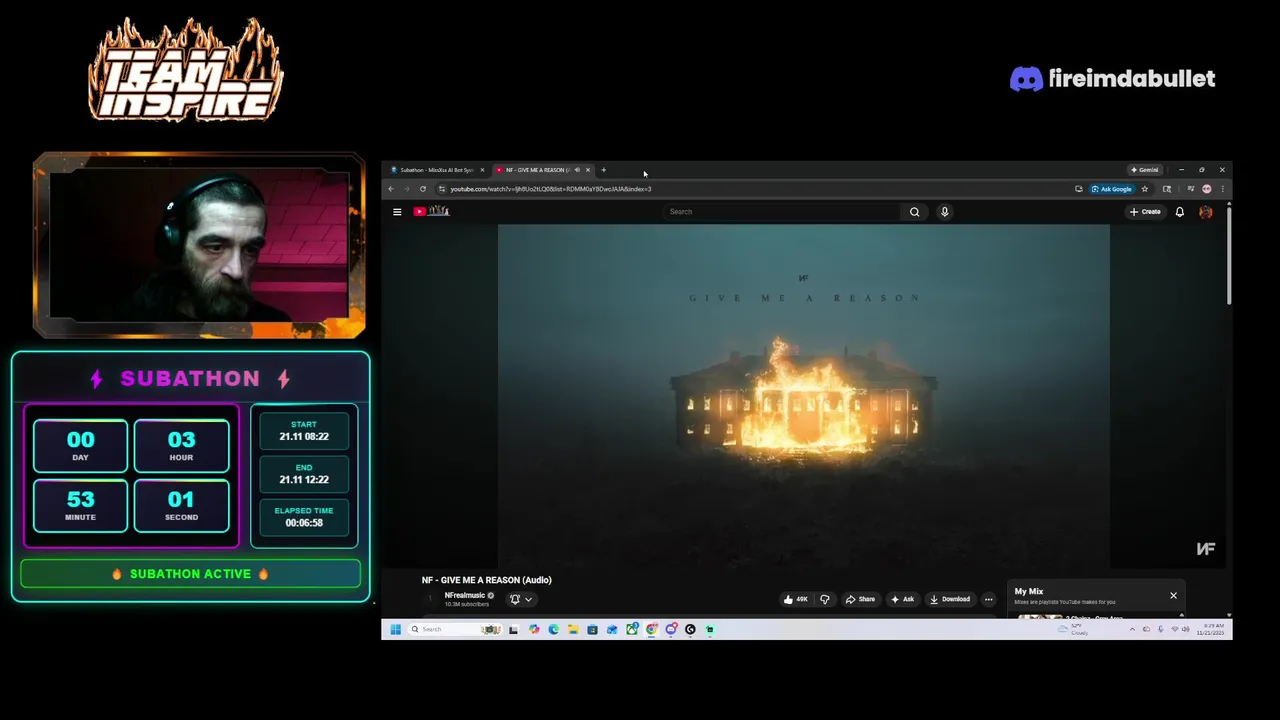1280x720 pixels.
Task: Open Chrome three-dot menu
Action: (x=1222, y=189)
